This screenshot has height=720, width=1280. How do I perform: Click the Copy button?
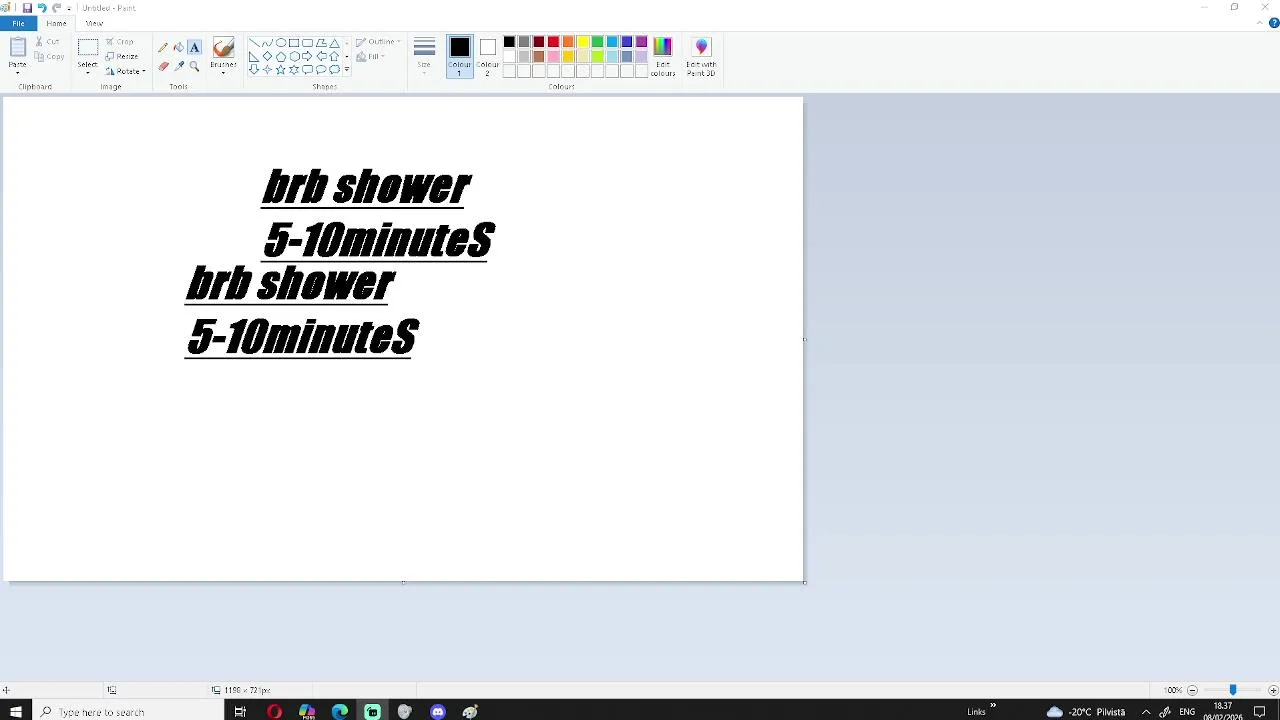[x=50, y=56]
